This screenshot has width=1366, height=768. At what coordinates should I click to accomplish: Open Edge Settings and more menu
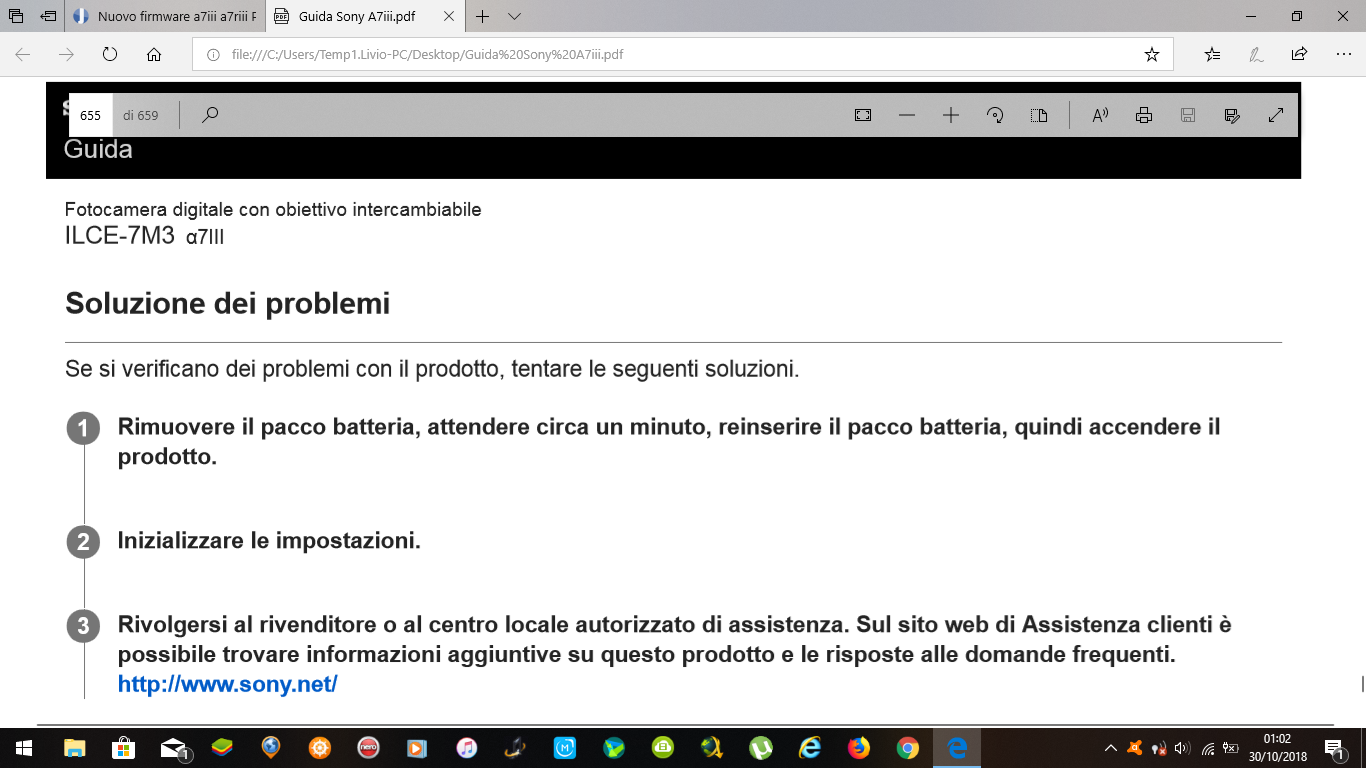(x=1343, y=54)
